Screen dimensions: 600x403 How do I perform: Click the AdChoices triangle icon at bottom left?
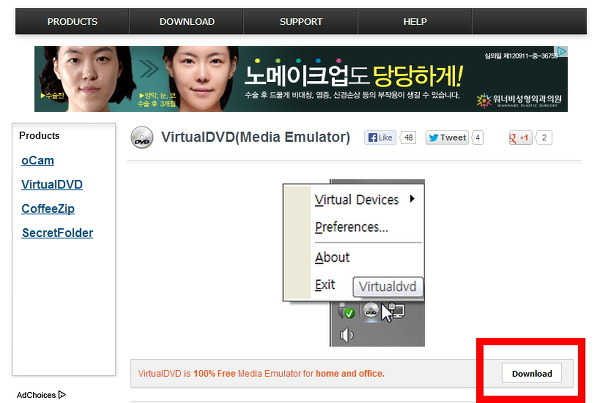62,395
